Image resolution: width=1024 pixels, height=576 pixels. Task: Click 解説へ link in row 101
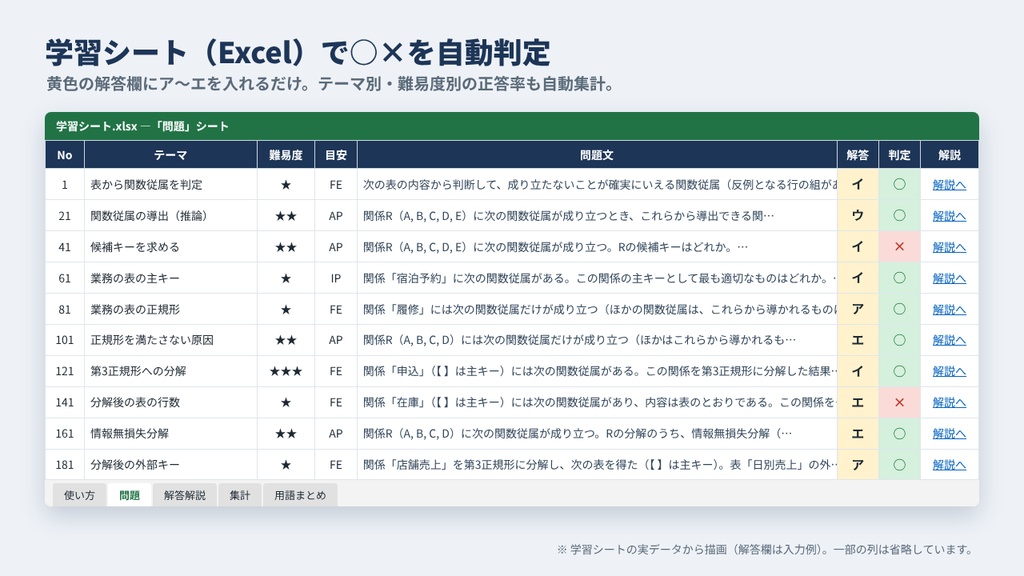(949, 340)
